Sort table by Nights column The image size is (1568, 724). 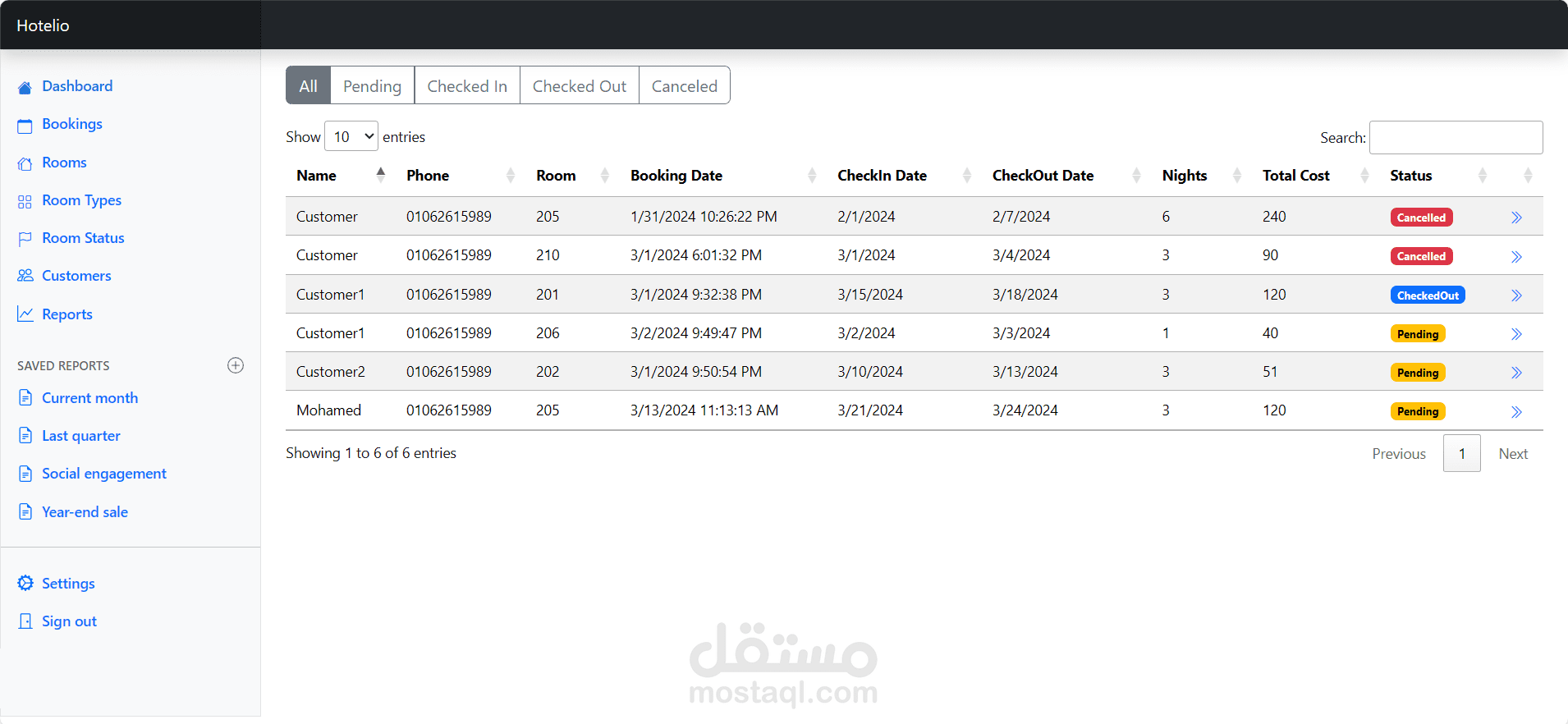click(x=1203, y=176)
